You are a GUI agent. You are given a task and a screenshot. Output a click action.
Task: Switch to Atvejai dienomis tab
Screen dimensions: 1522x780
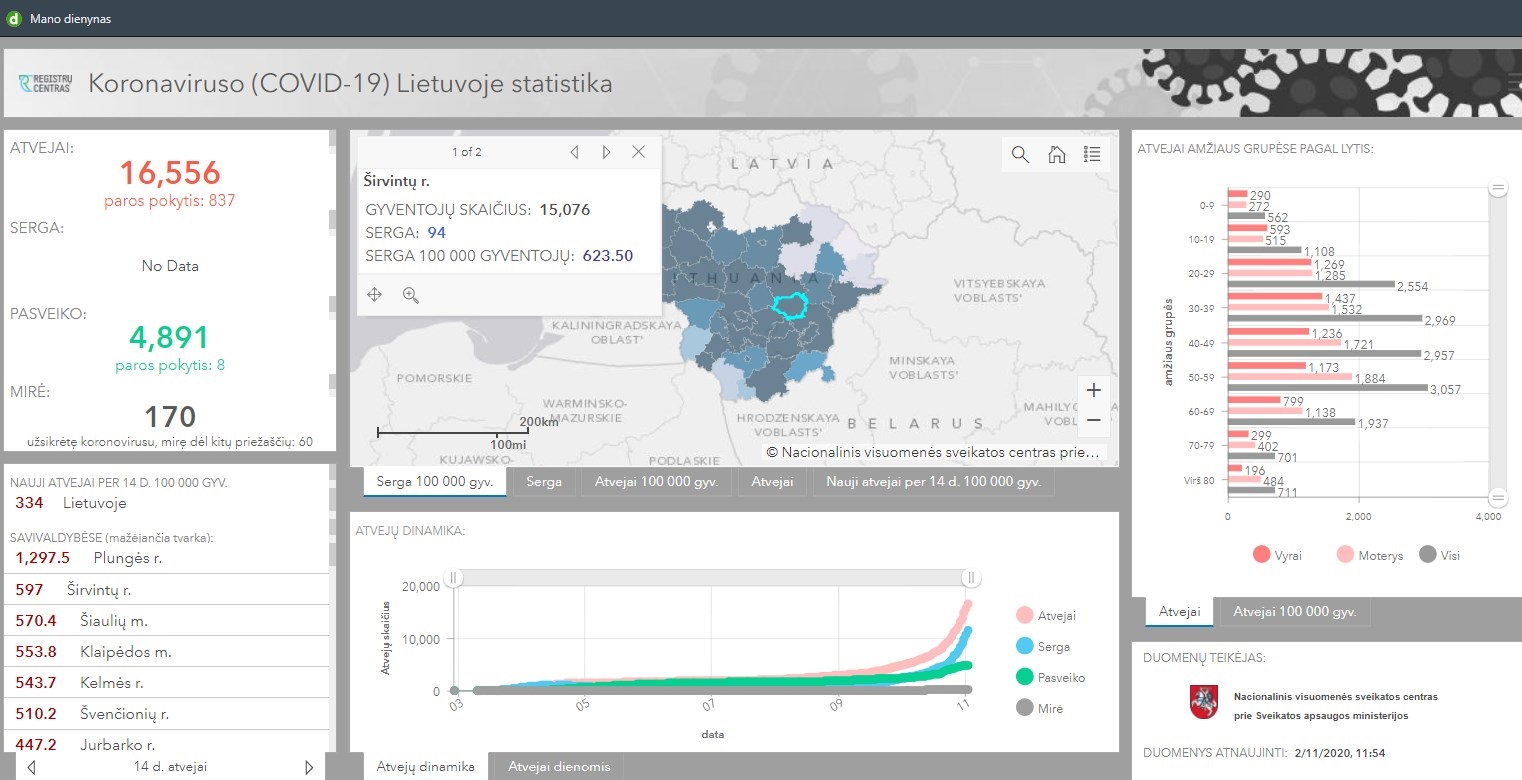point(559,767)
